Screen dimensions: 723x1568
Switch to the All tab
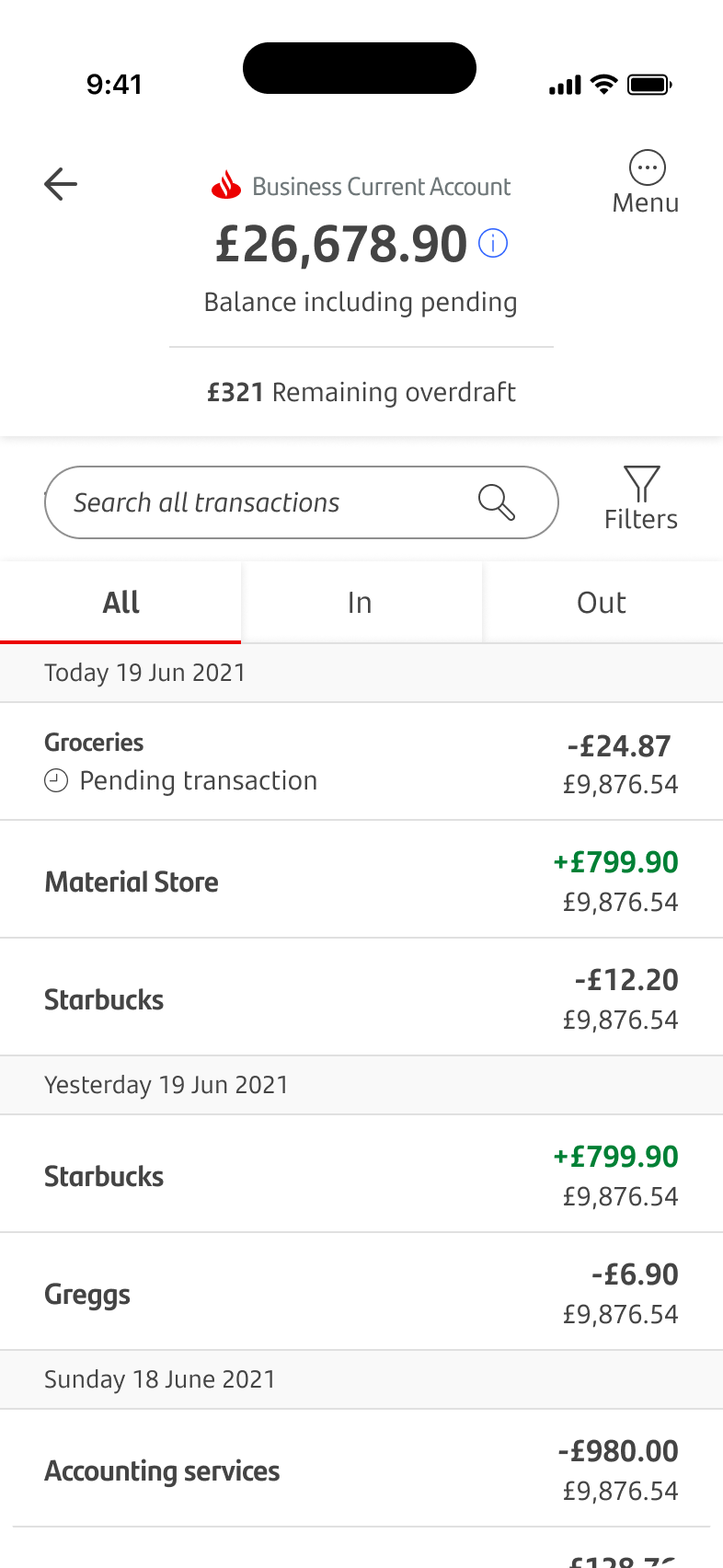click(x=120, y=603)
